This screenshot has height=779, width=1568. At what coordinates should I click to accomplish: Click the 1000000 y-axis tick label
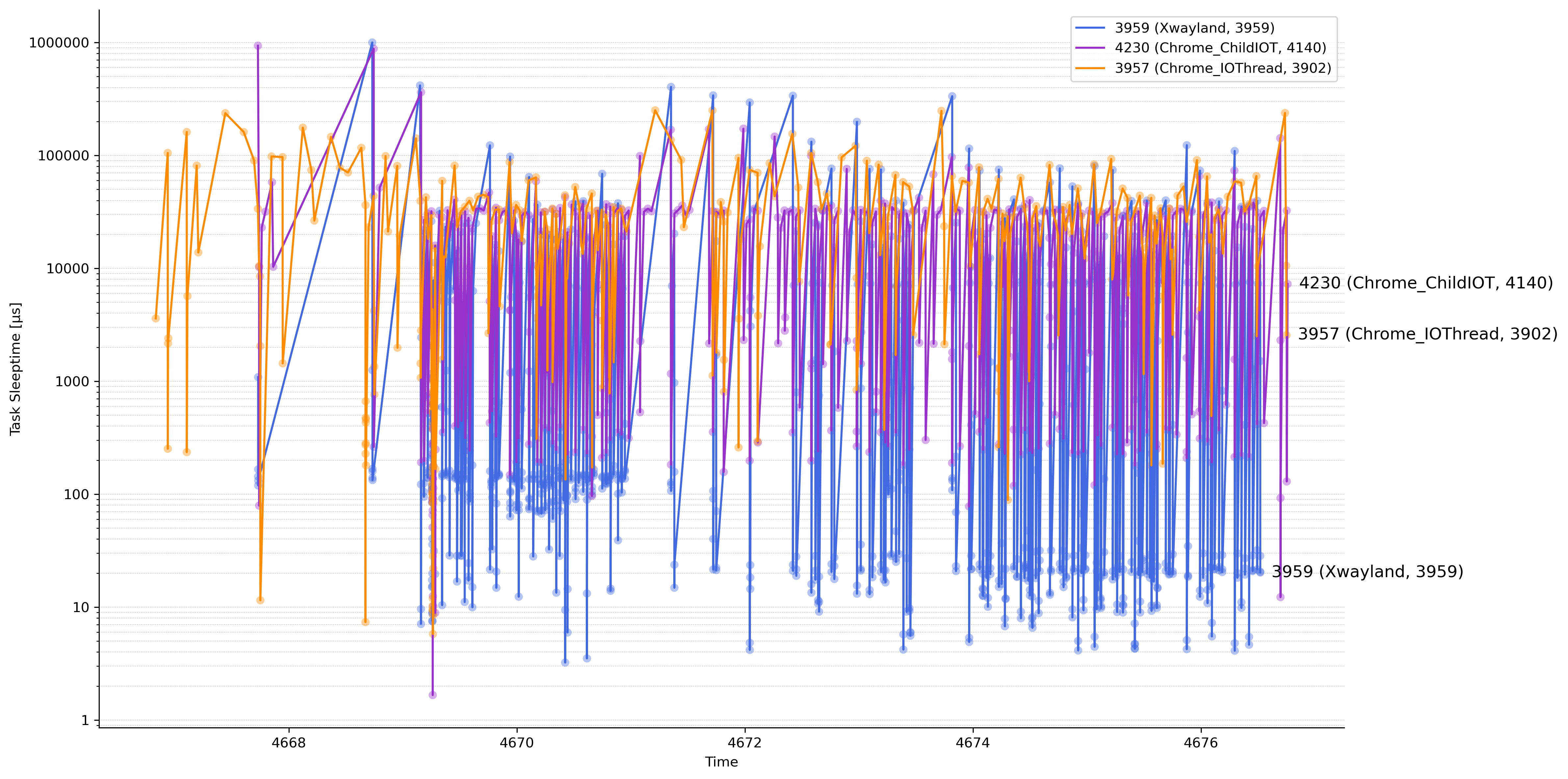59,43
